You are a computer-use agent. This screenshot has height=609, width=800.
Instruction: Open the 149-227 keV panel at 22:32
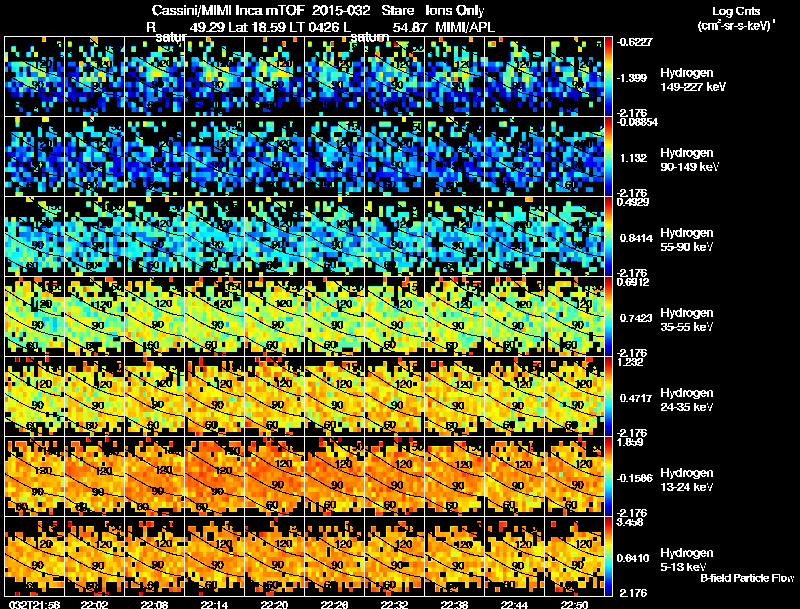coord(395,77)
